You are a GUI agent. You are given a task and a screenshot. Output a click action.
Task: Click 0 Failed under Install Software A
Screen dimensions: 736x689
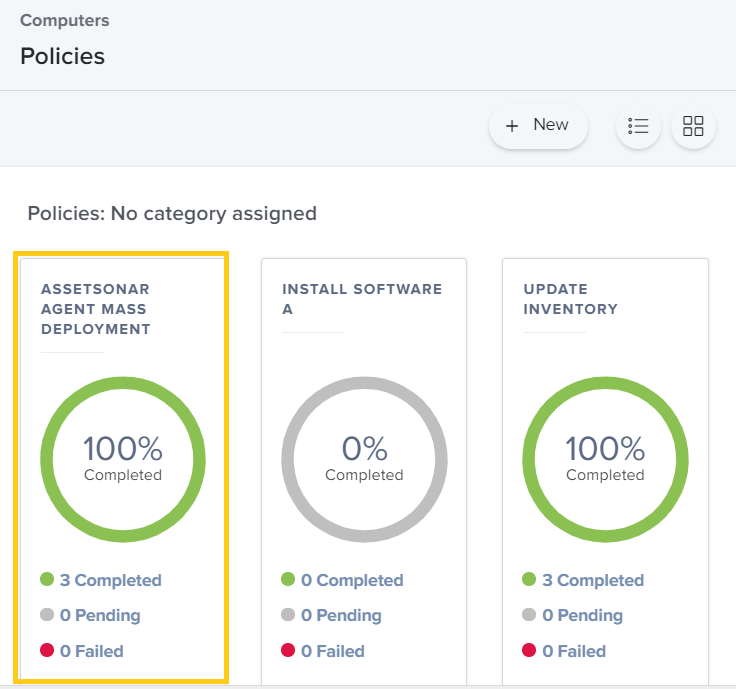pyautogui.click(x=332, y=651)
